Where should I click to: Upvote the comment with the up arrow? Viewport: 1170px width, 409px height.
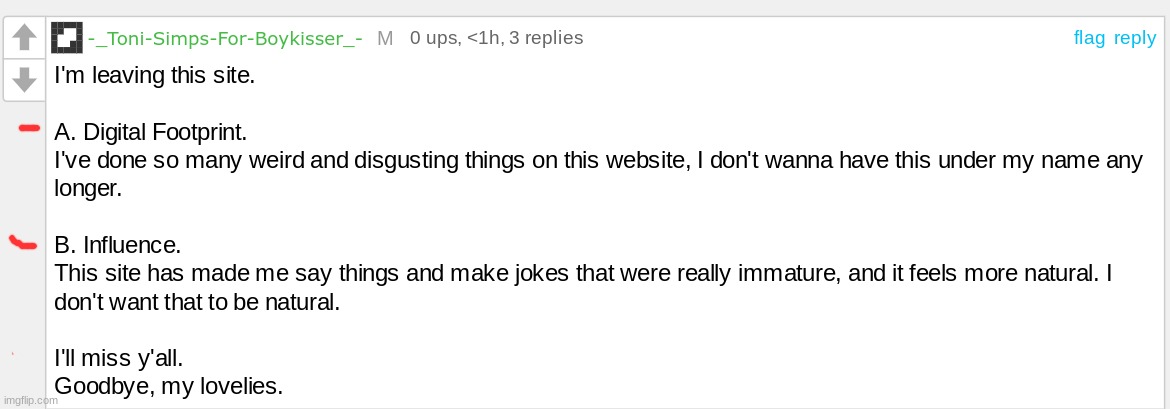click(25, 38)
